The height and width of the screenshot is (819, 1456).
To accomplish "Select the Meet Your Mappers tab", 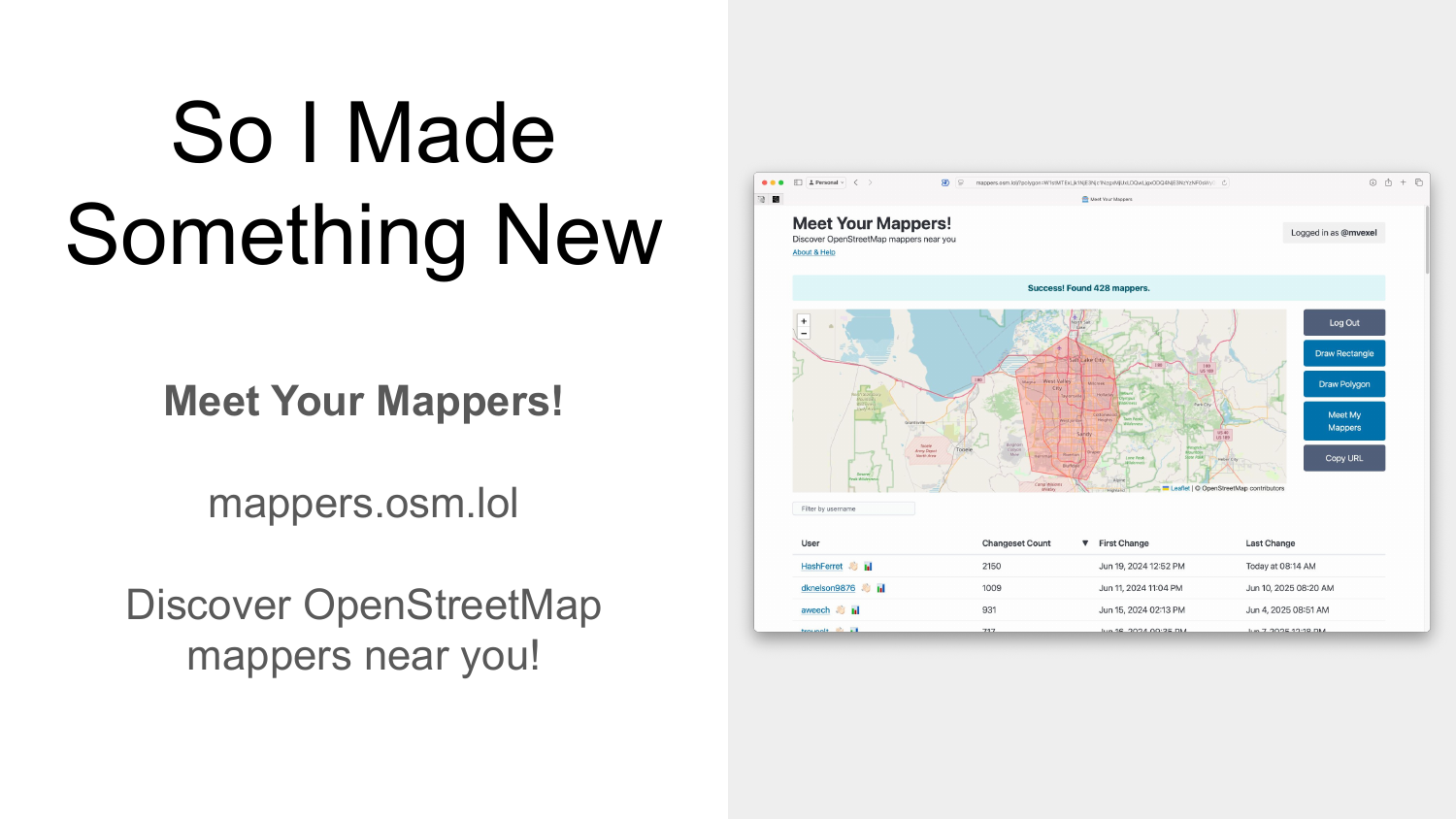I will (x=1107, y=199).
